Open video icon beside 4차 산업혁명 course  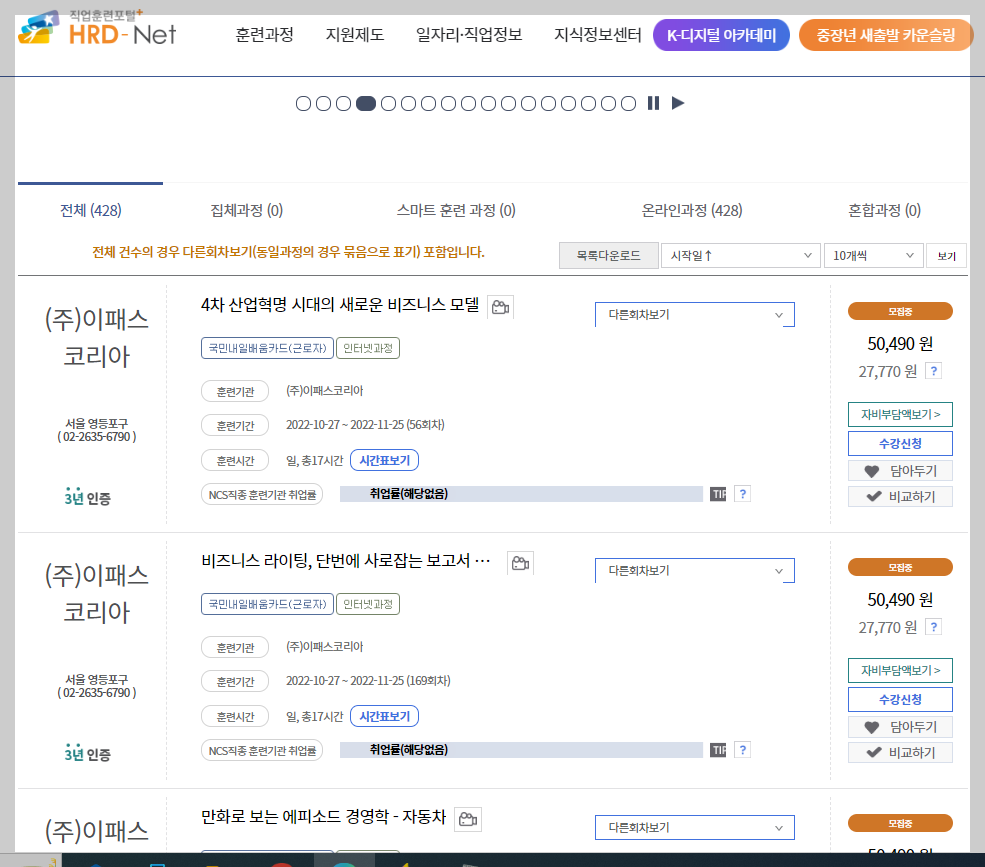click(x=501, y=307)
